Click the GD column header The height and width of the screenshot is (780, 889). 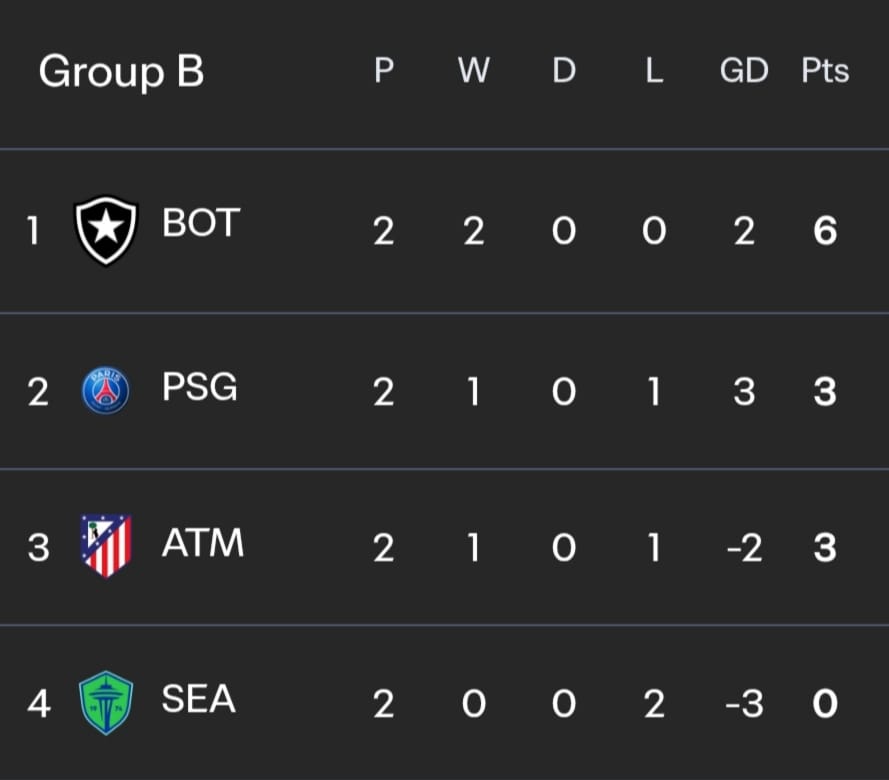pyautogui.click(x=744, y=70)
